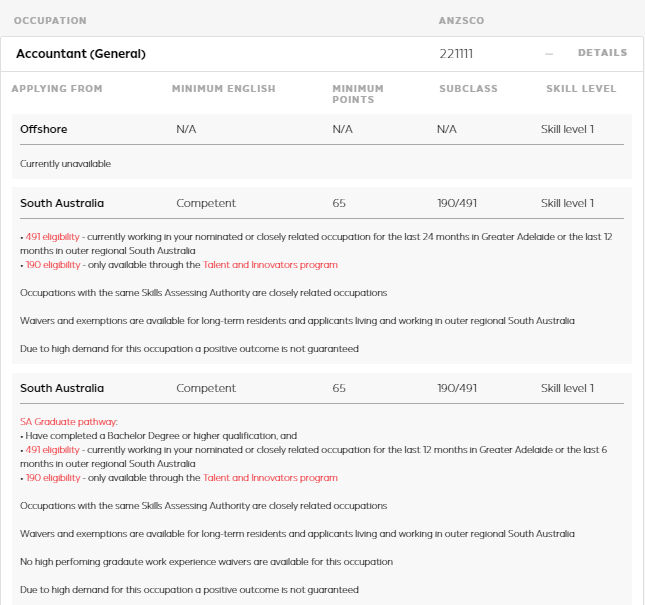Click the OCCUPATION column header
The height and width of the screenshot is (605, 645).
[49, 20]
